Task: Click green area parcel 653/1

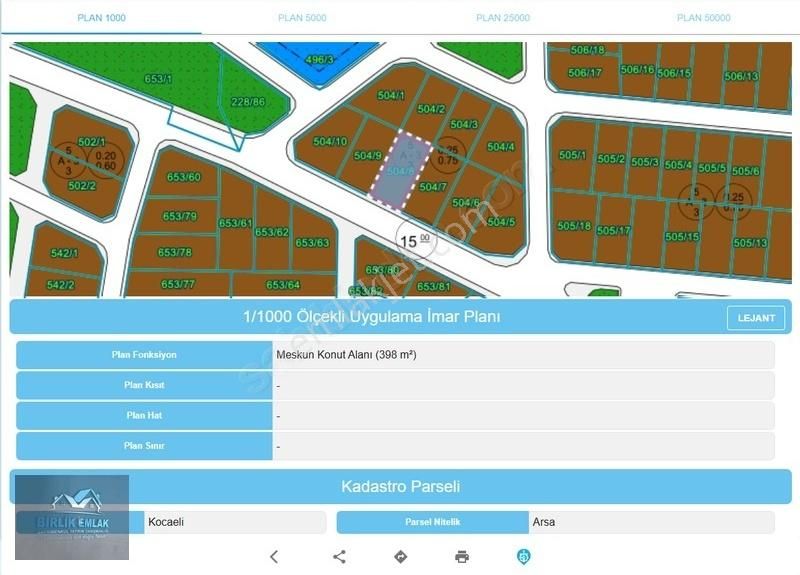Action: 158,79
